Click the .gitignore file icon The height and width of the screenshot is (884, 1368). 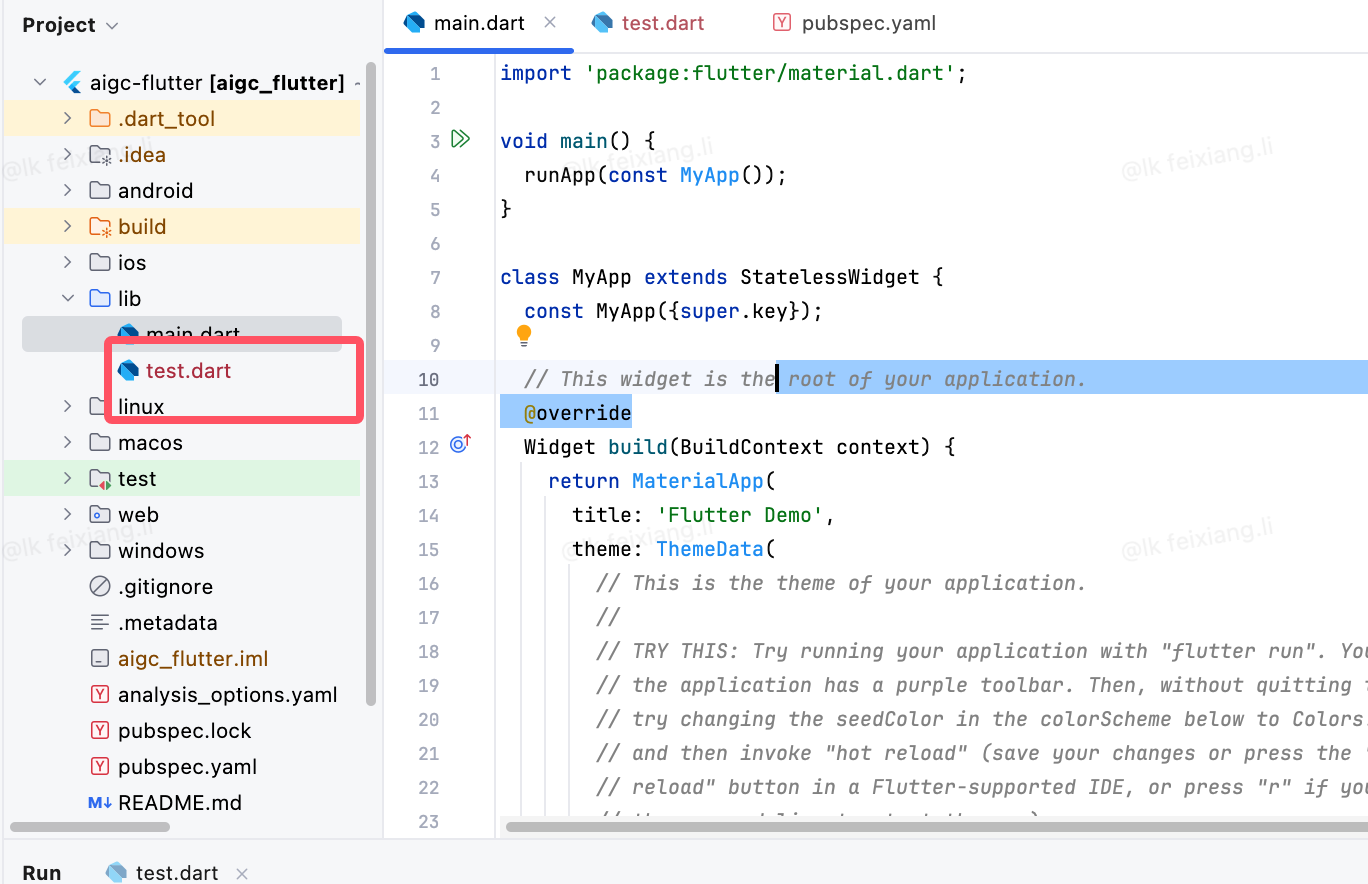[x=100, y=586]
